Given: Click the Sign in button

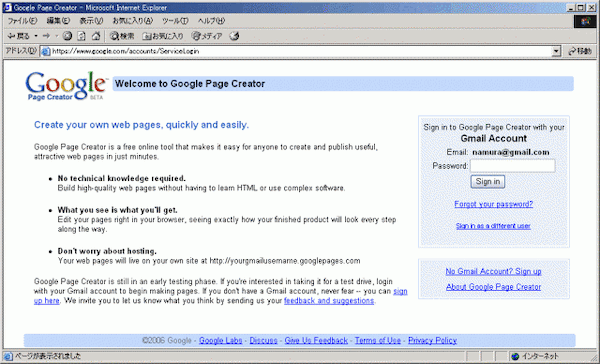Looking at the screenshot, I should click(488, 181).
